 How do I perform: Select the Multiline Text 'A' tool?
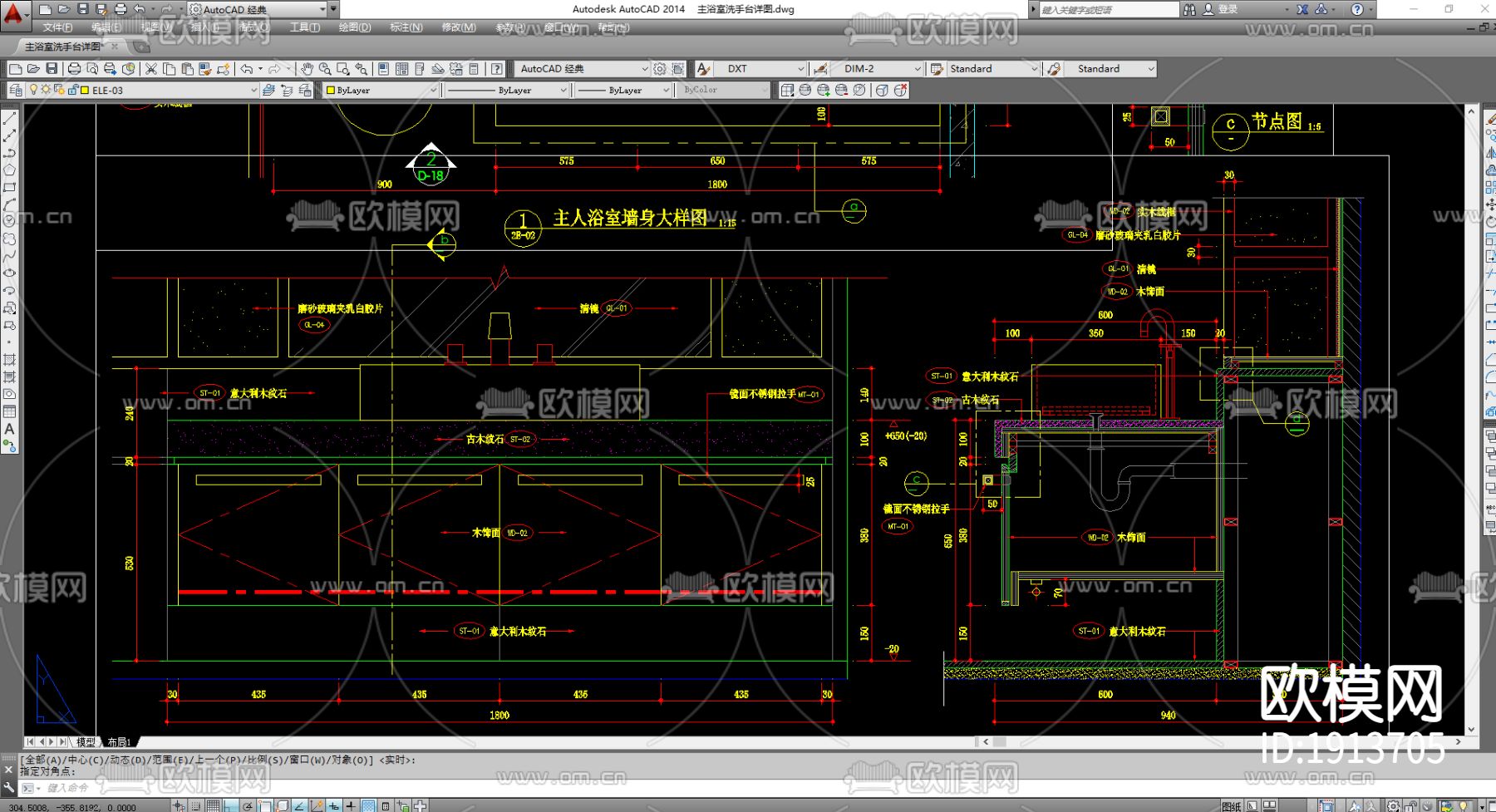pyautogui.click(x=9, y=429)
